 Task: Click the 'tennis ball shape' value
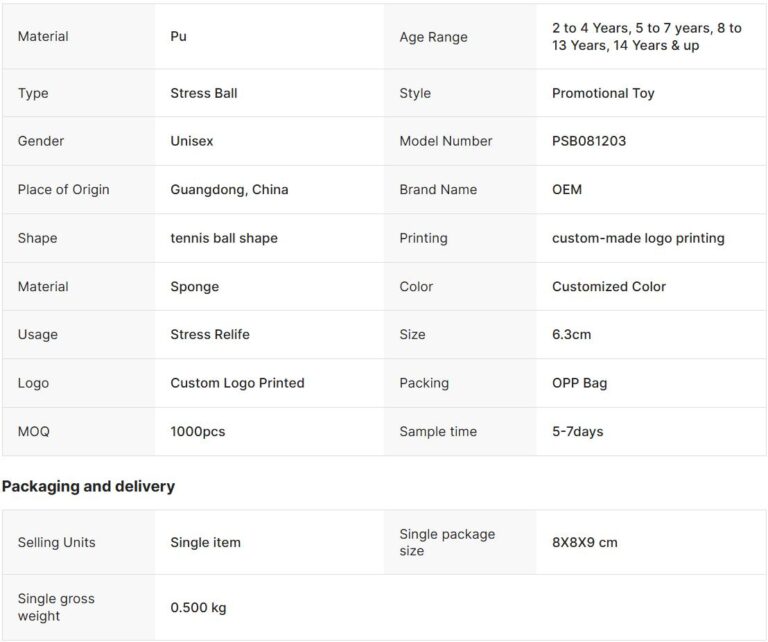point(224,238)
